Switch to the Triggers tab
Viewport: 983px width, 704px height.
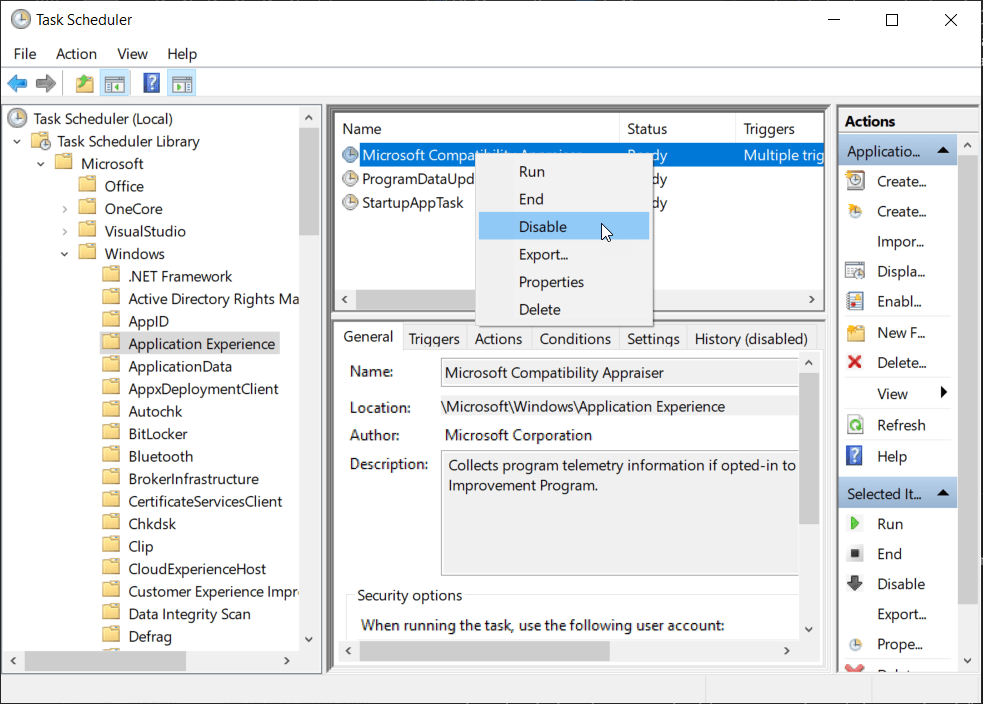(x=434, y=338)
